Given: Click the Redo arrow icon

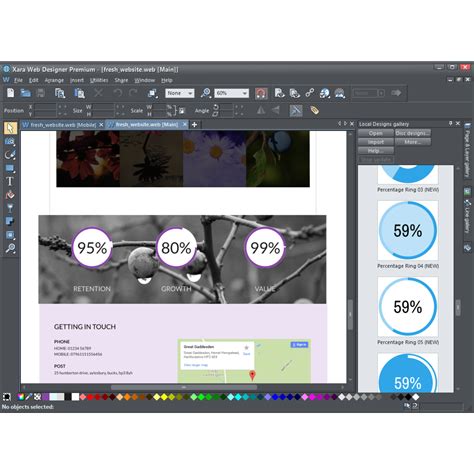Looking at the screenshot, I should pos(133,93).
